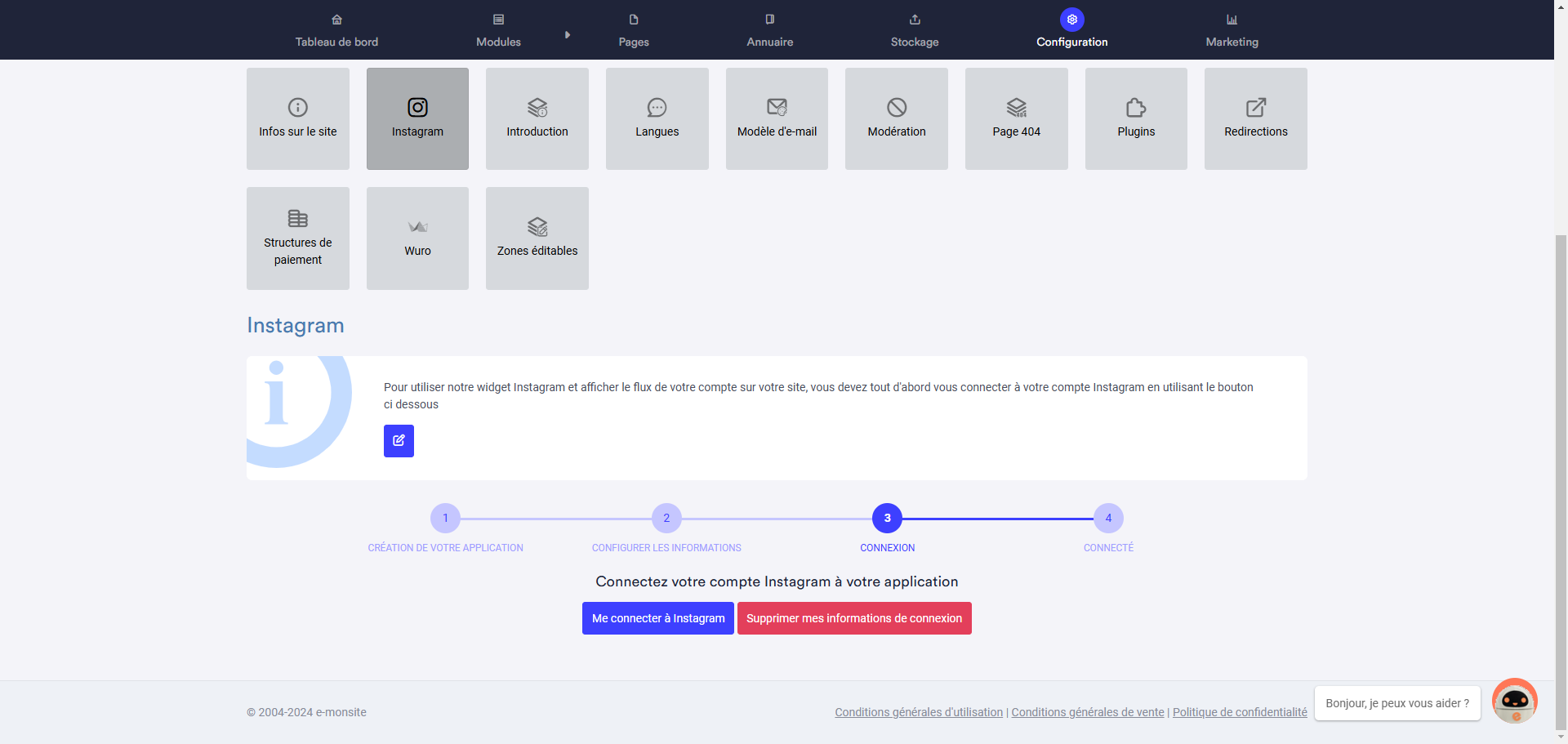
Task: Click Supprimer mes informations de connexion
Action: point(854,618)
